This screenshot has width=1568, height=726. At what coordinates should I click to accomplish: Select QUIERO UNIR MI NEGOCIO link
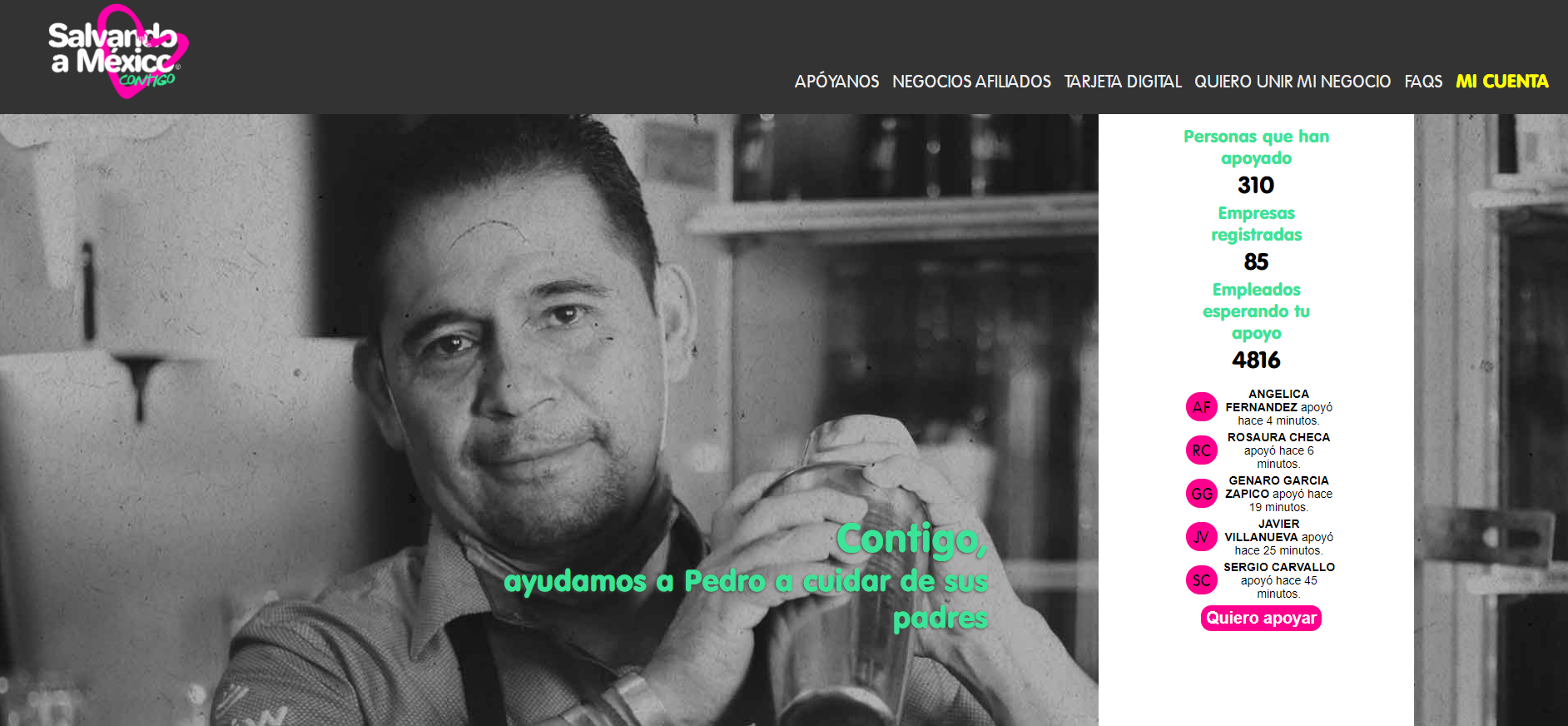tap(1293, 82)
